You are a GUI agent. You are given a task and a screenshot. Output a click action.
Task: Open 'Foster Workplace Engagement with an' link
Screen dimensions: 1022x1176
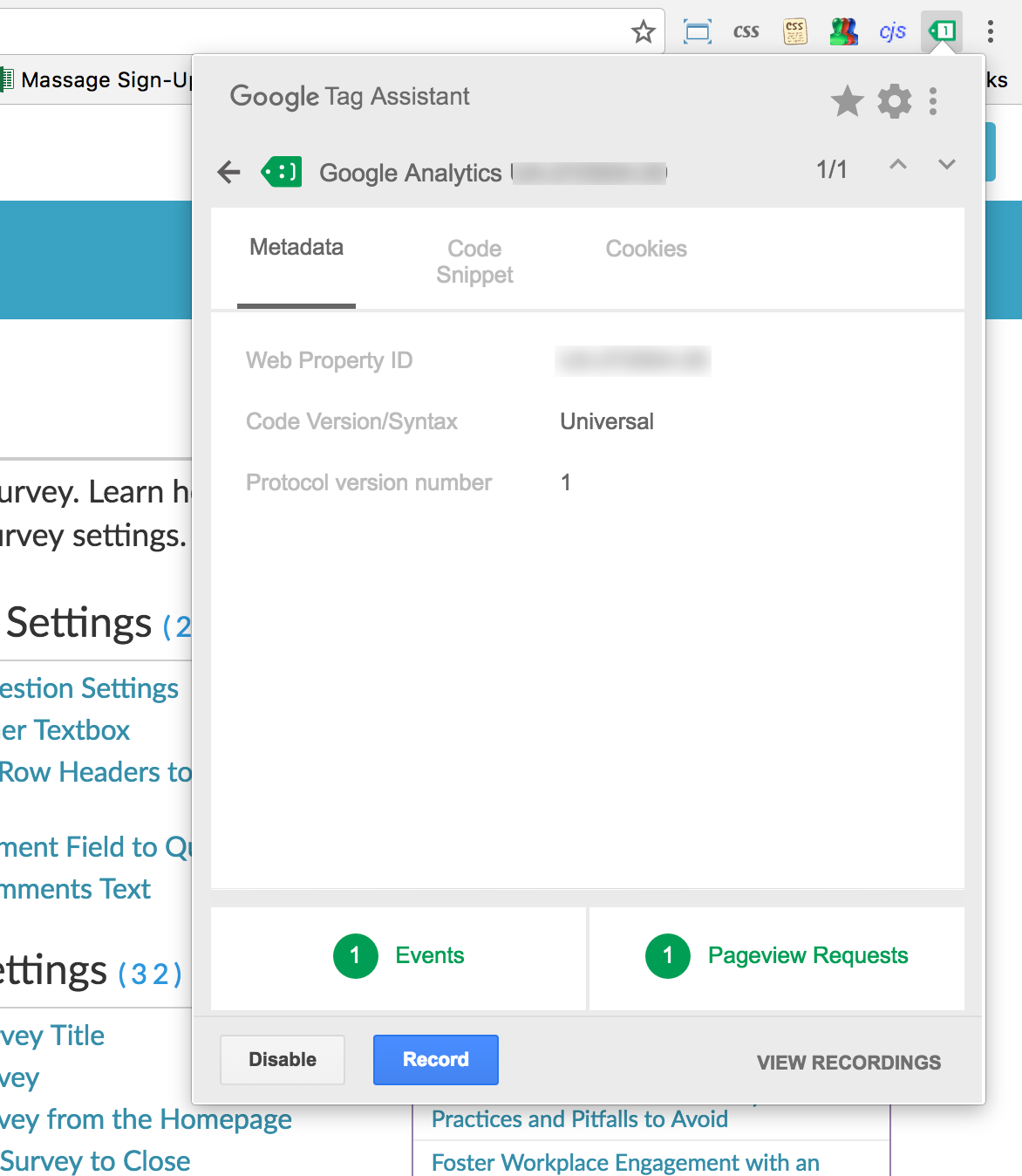click(625, 1163)
